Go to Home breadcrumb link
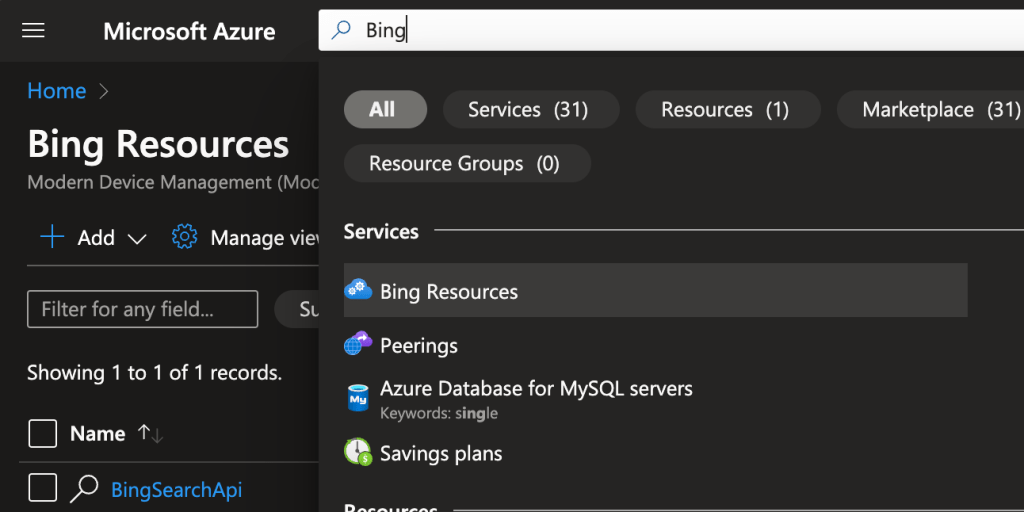Viewport: 1024px width, 512px height. (x=56, y=91)
